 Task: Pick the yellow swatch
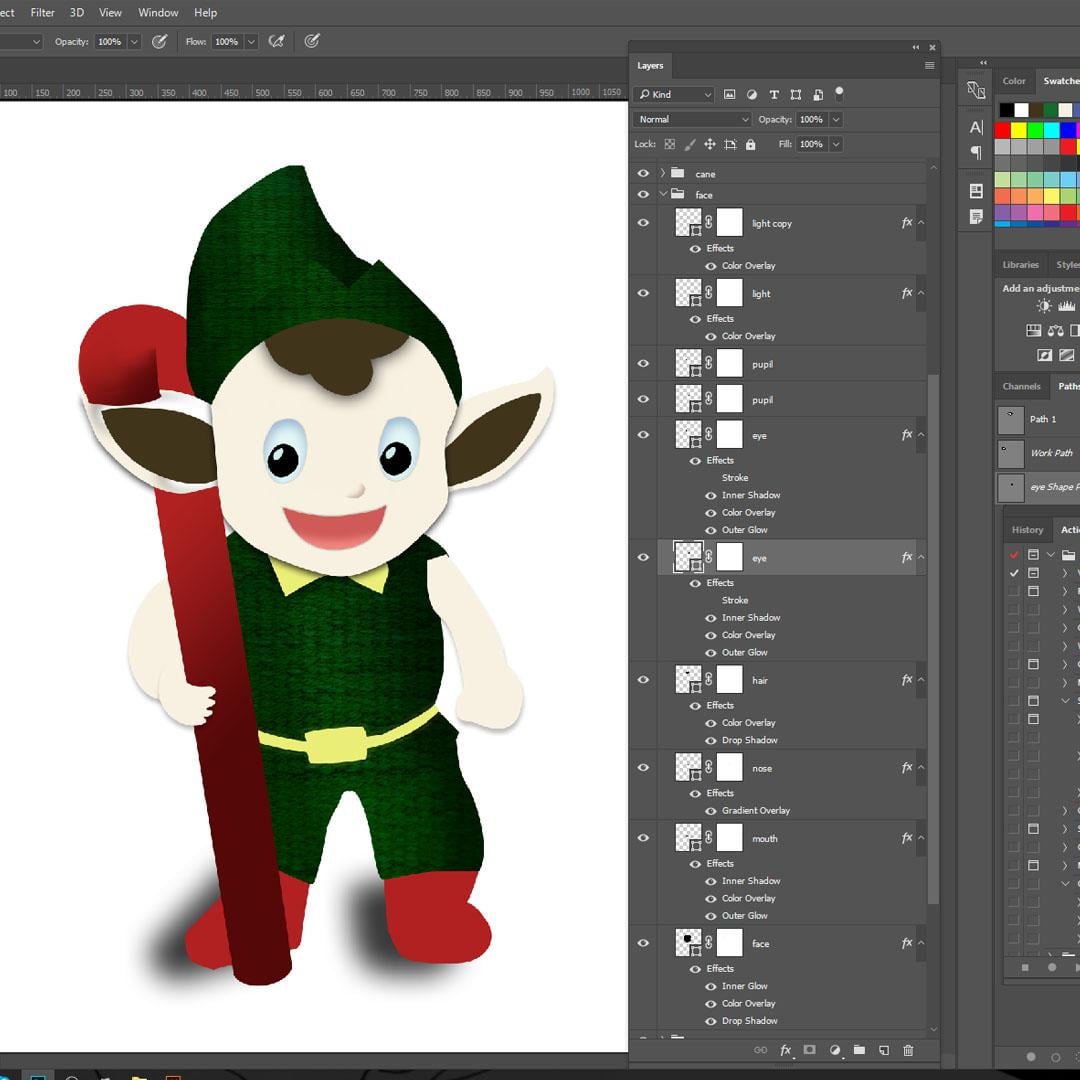pyautogui.click(x=1018, y=130)
